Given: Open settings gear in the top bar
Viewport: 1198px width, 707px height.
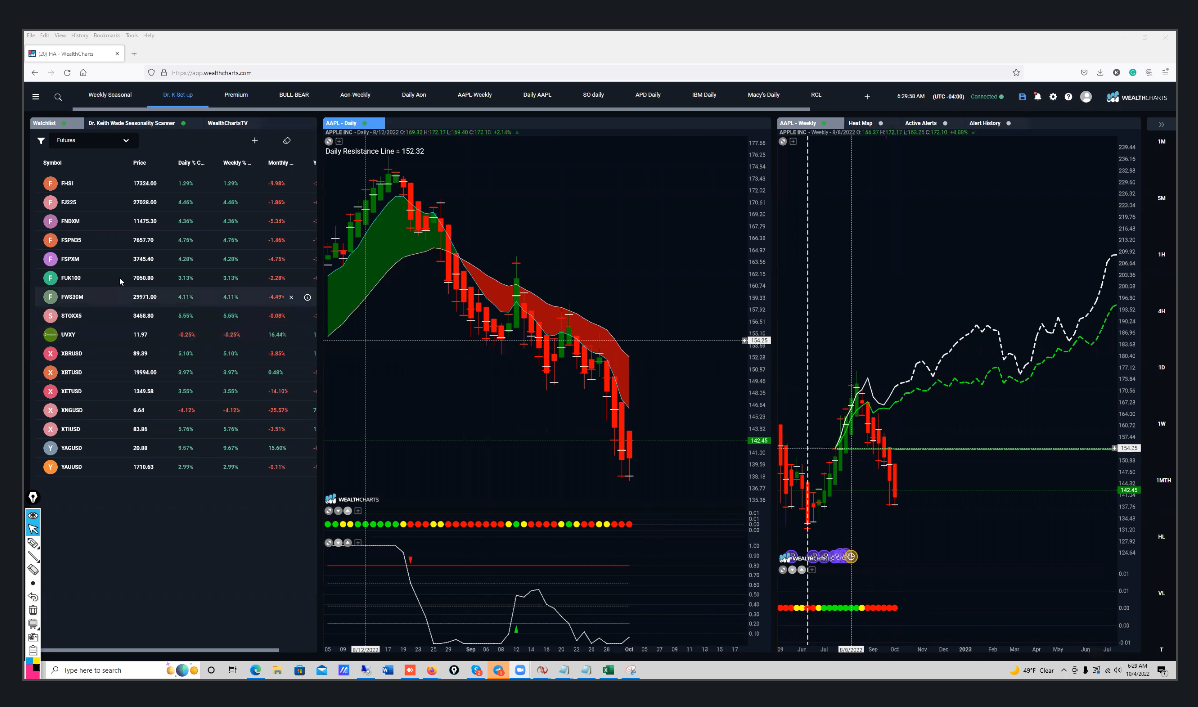Looking at the screenshot, I should (1053, 97).
